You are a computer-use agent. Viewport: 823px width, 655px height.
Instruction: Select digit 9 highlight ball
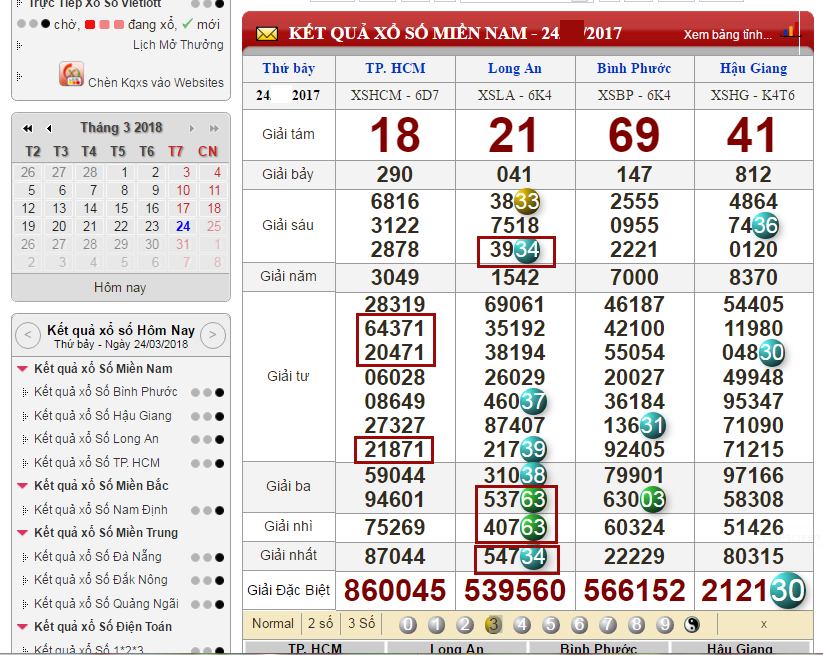point(665,625)
